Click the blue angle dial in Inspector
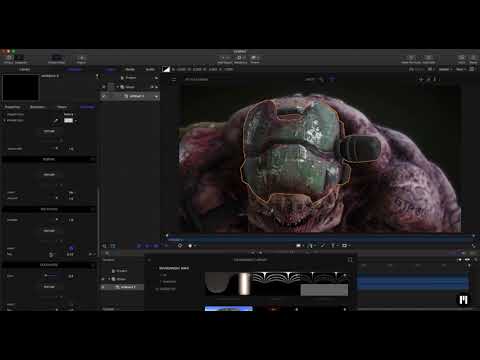 71,249
